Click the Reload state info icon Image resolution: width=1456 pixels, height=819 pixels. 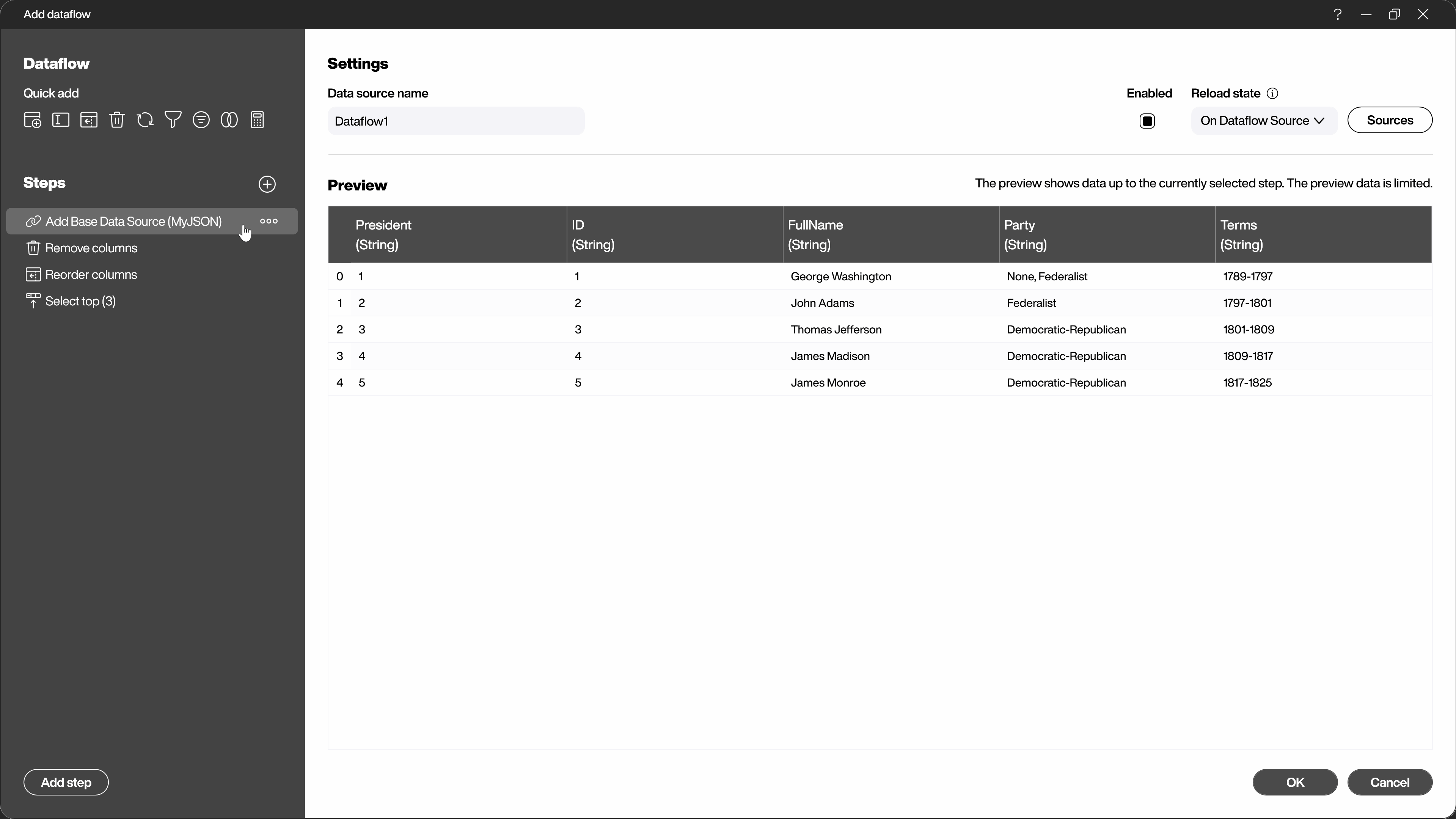[1272, 93]
